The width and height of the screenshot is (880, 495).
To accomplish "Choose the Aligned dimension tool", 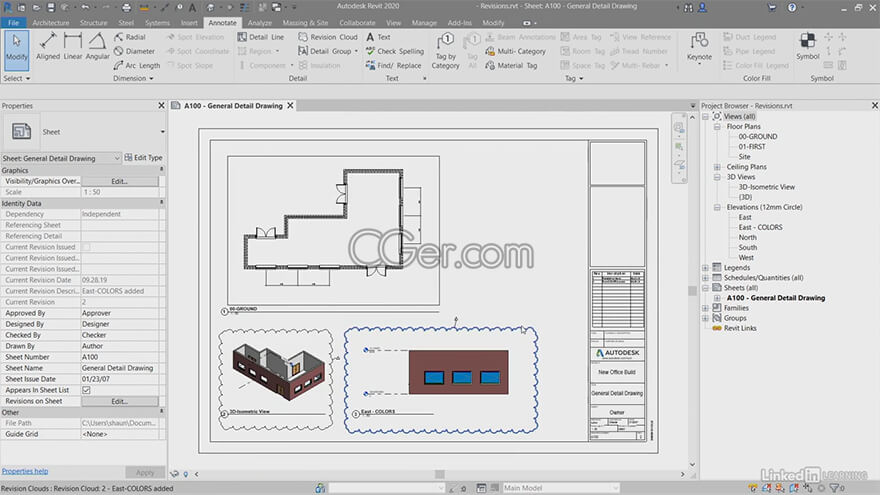I will click(48, 47).
